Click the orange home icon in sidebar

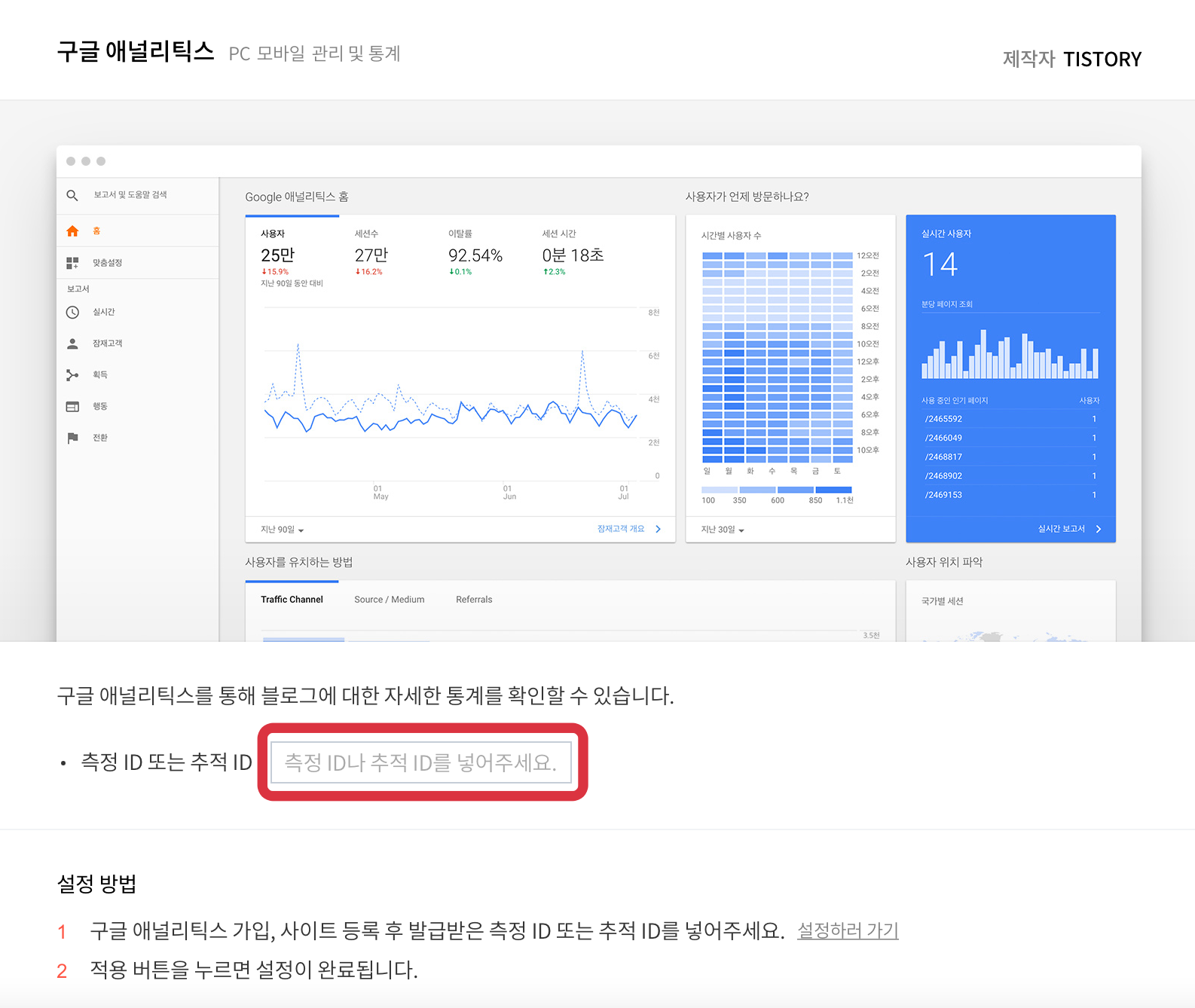click(x=72, y=231)
